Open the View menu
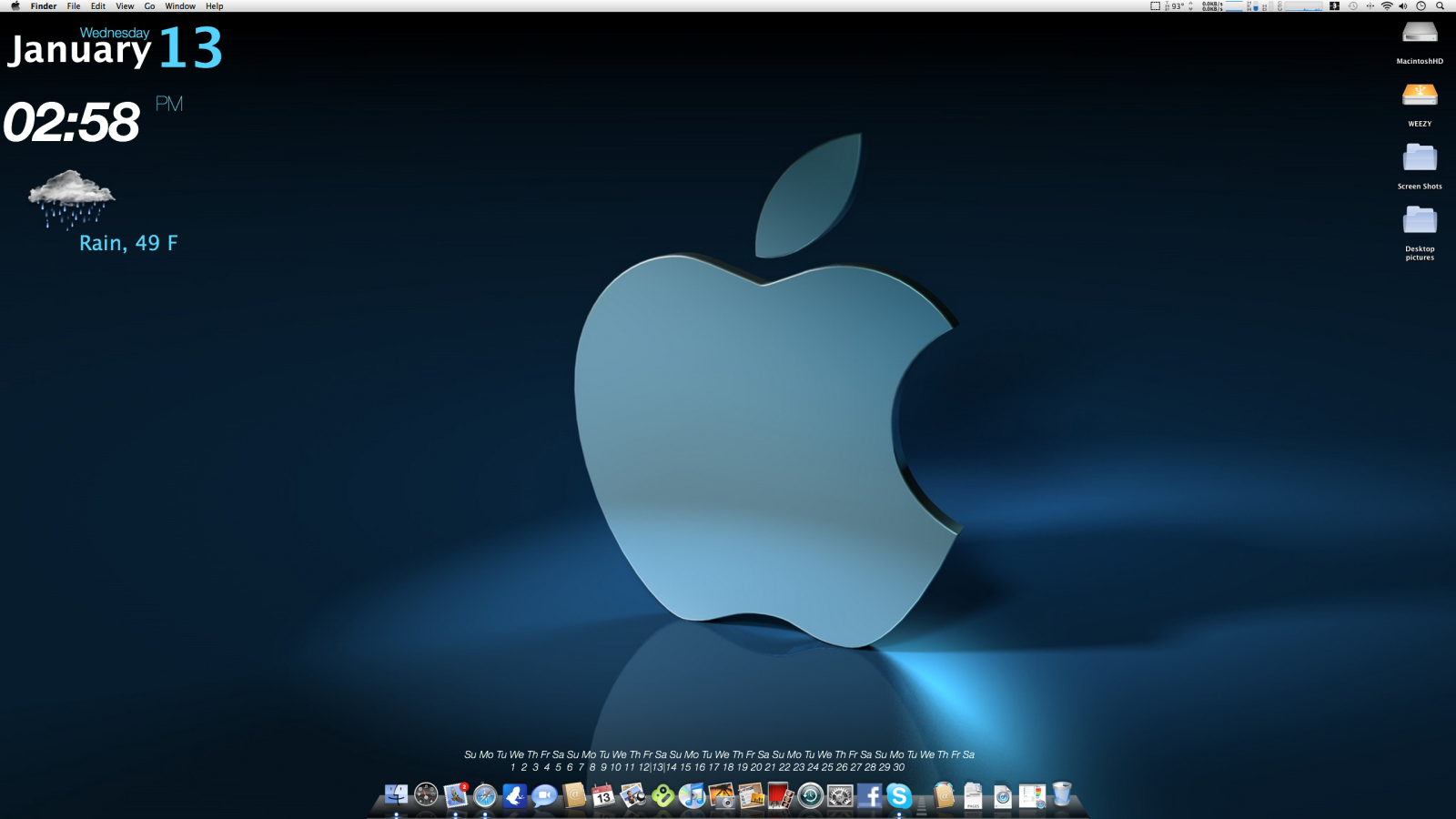This screenshot has width=1456, height=819. click(x=125, y=6)
